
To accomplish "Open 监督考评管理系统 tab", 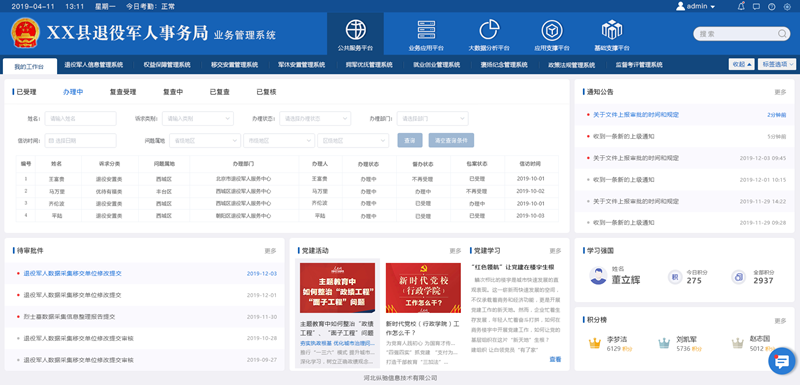I will pos(639,65).
